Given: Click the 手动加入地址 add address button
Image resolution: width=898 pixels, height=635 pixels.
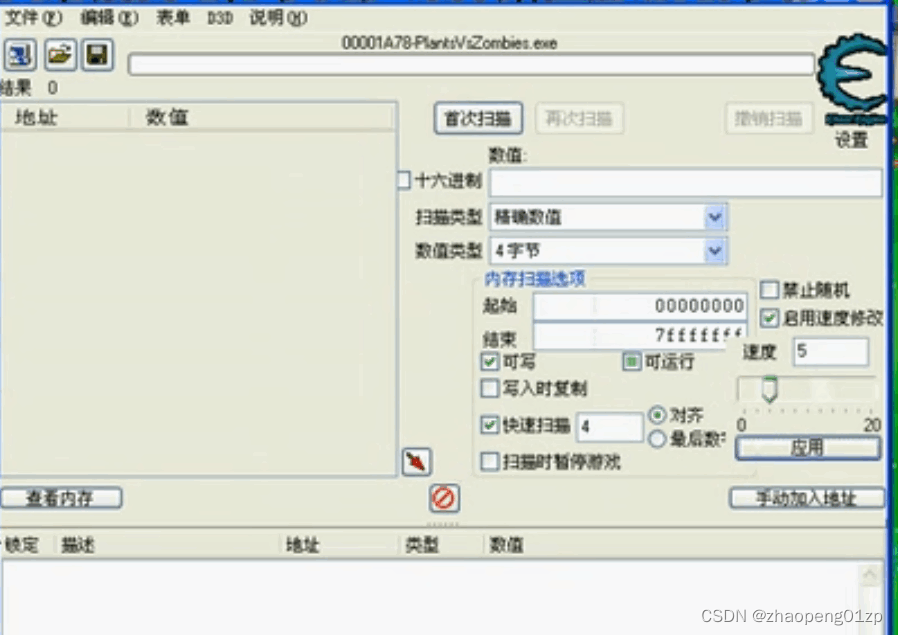Looking at the screenshot, I should pyautogui.click(x=806, y=497).
